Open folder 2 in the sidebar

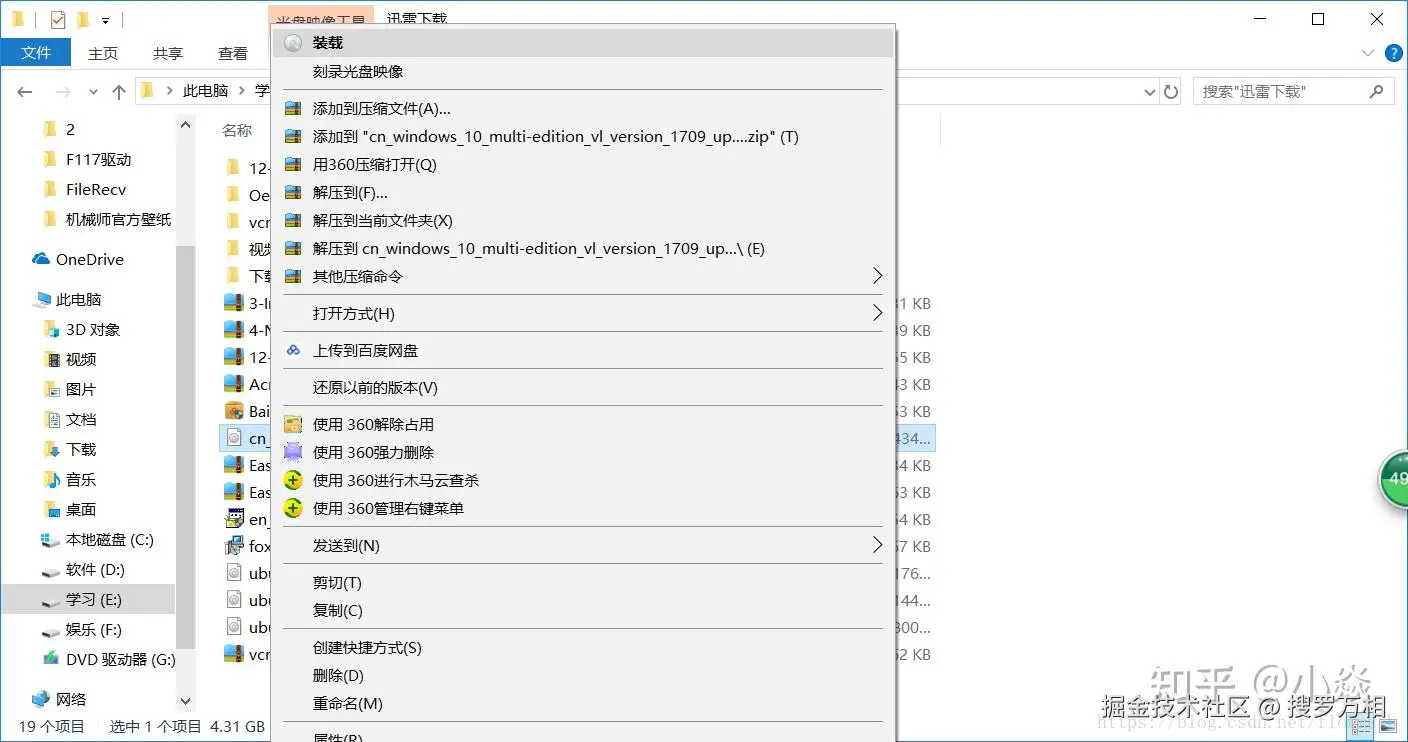point(70,130)
